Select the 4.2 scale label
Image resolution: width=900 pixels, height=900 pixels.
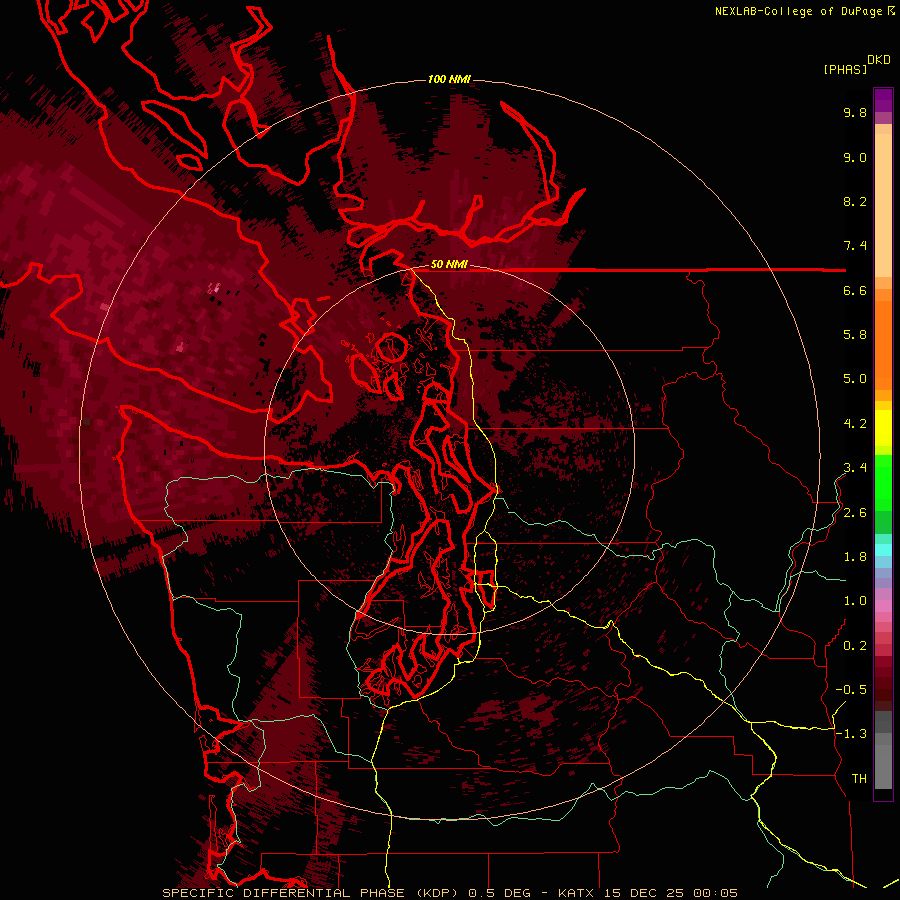[855, 424]
